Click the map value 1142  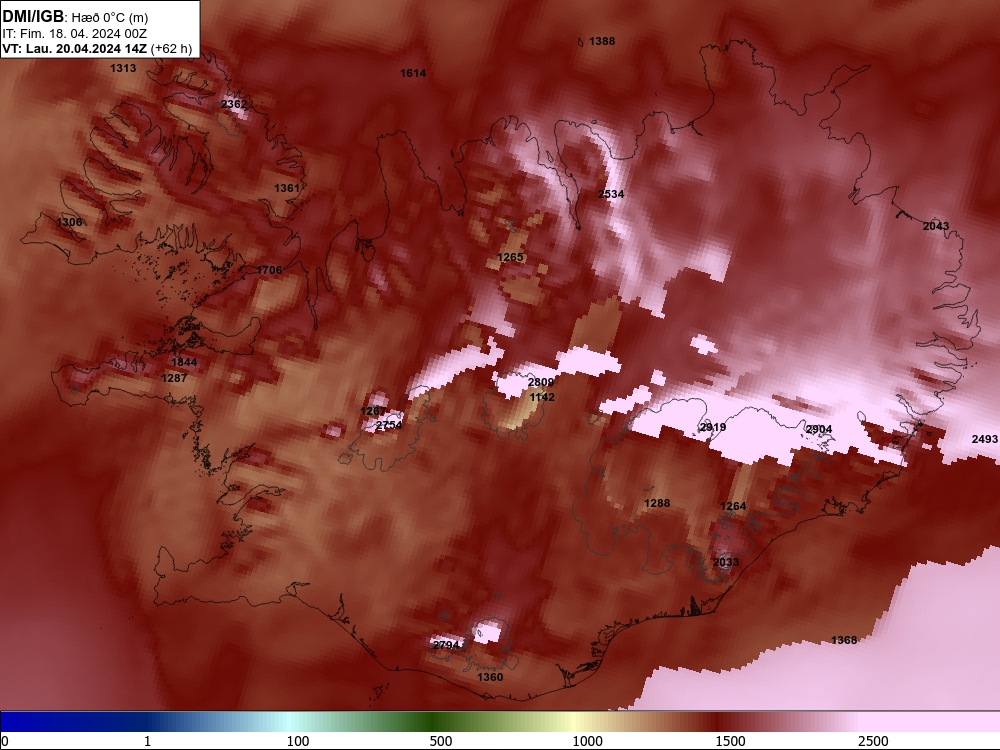(x=542, y=397)
